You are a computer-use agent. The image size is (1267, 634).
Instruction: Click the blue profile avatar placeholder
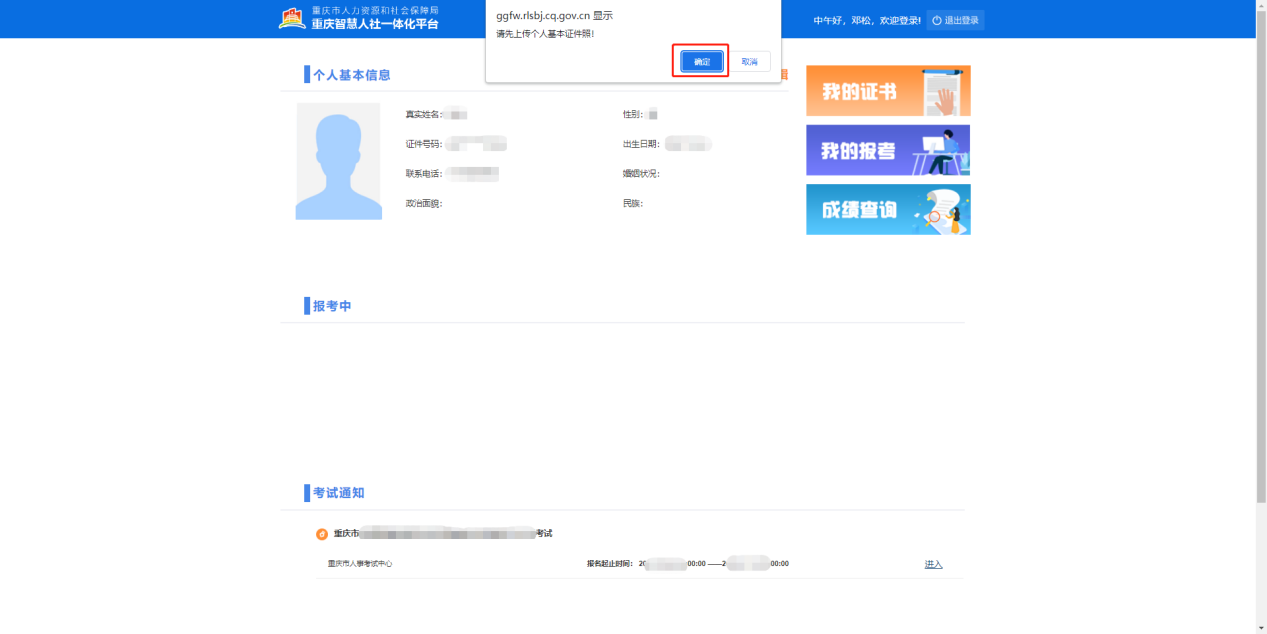pyautogui.click(x=338, y=161)
